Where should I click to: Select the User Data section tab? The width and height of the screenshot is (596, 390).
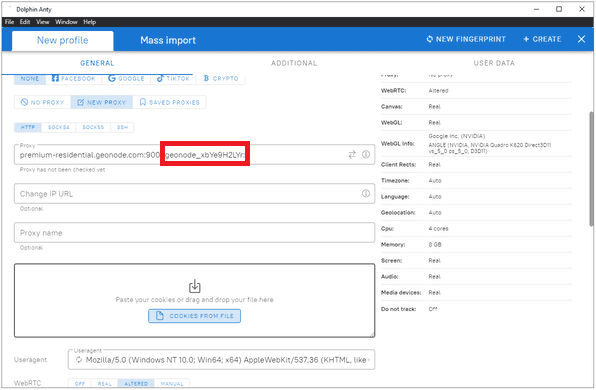click(494, 63)
